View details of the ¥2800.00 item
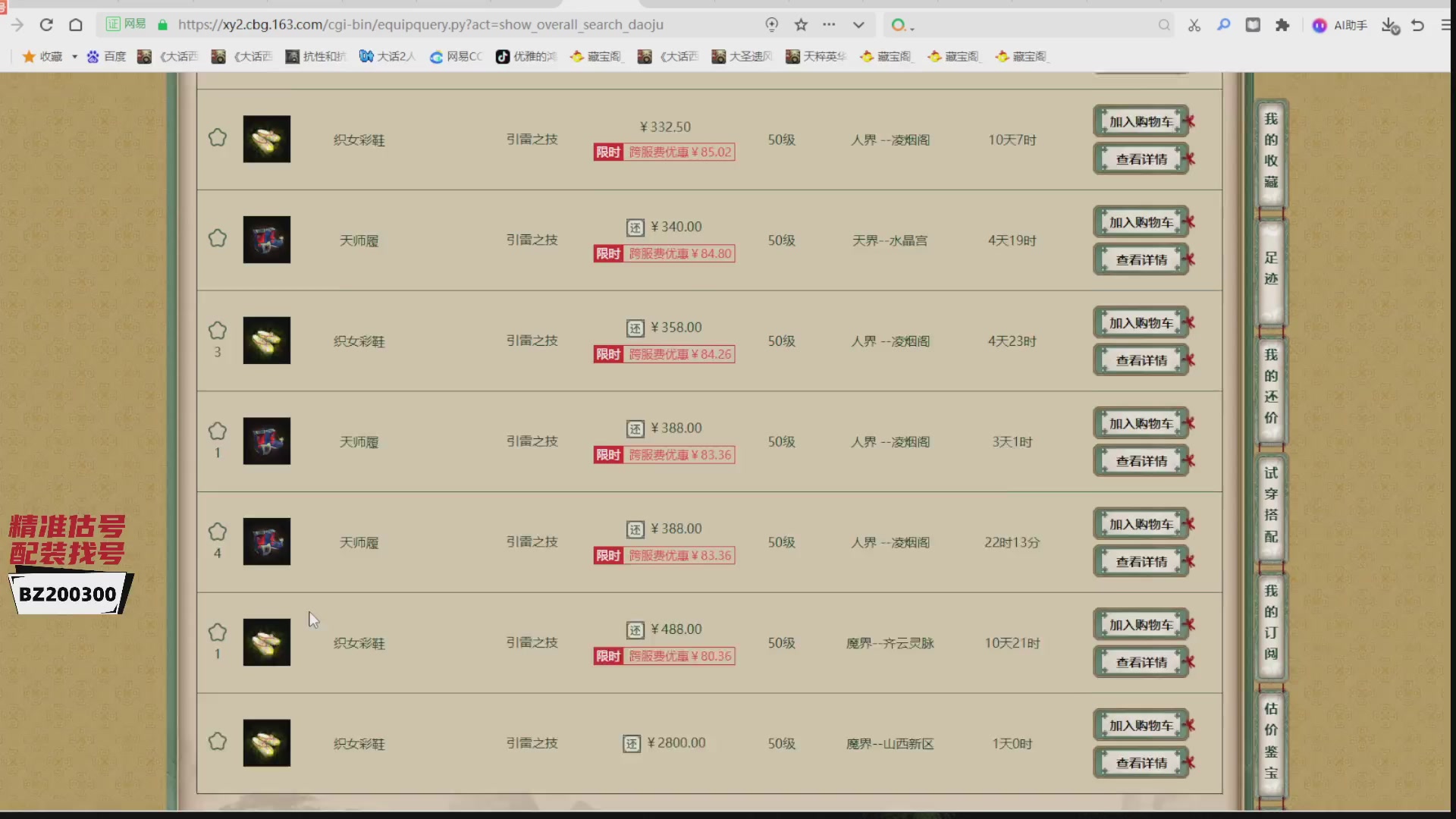Screen dimensions: 1456x819 (1141, 763)
